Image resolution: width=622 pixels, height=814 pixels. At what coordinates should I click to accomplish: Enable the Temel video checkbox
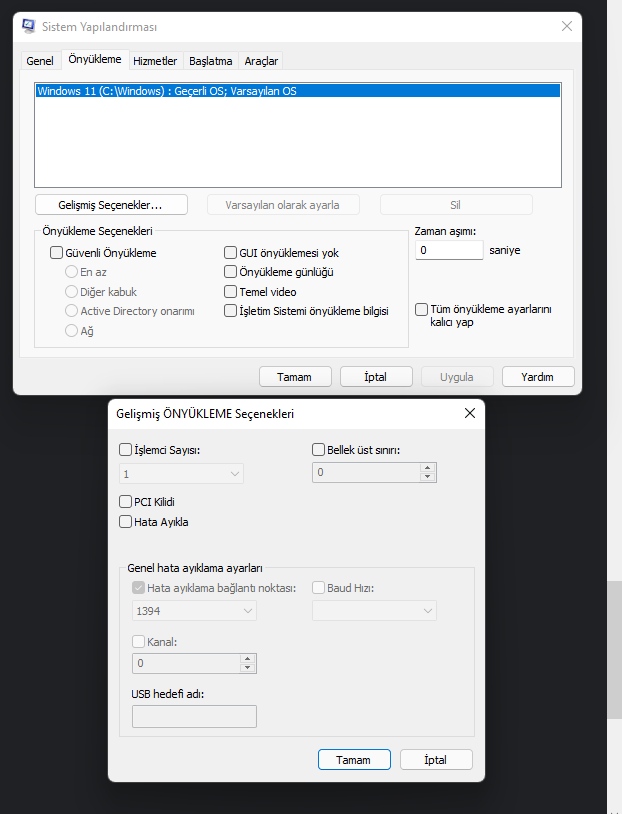tap(230, 291)
